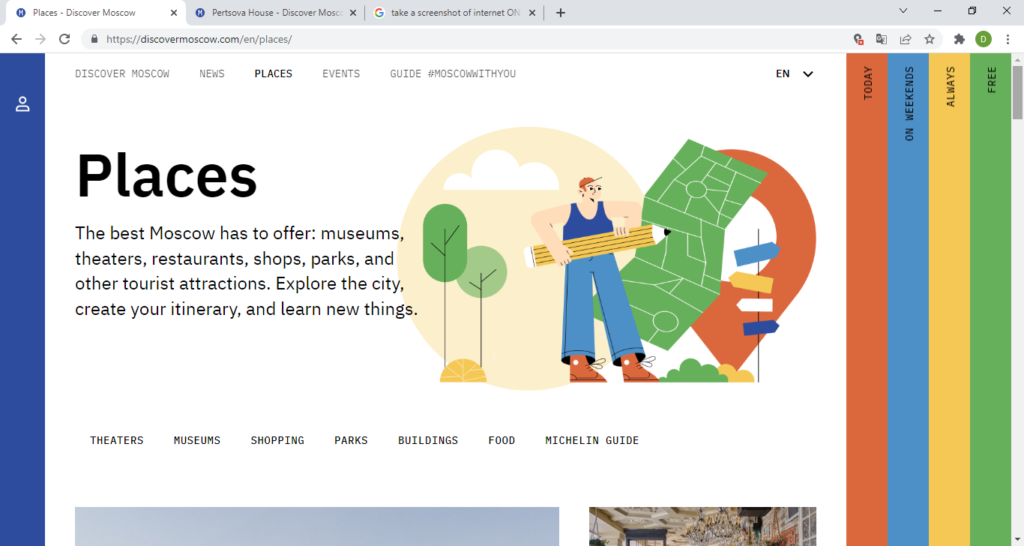Open the orange TODAY stripe
This screenshot has height=546, width=1024.
coord(867,299)
